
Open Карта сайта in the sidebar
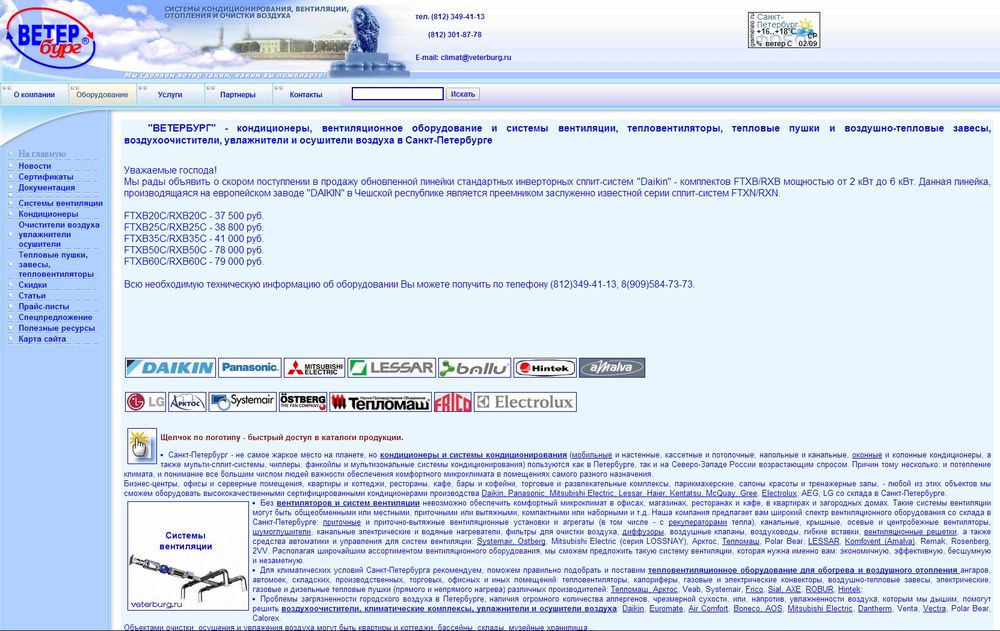42,339
